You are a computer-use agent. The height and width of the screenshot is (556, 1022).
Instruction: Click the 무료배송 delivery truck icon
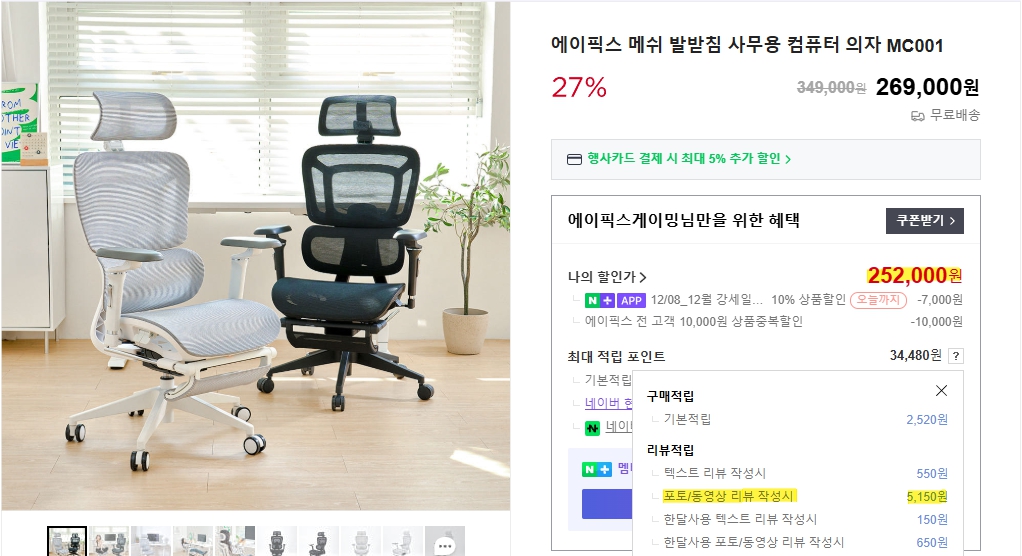click(918, 116)
